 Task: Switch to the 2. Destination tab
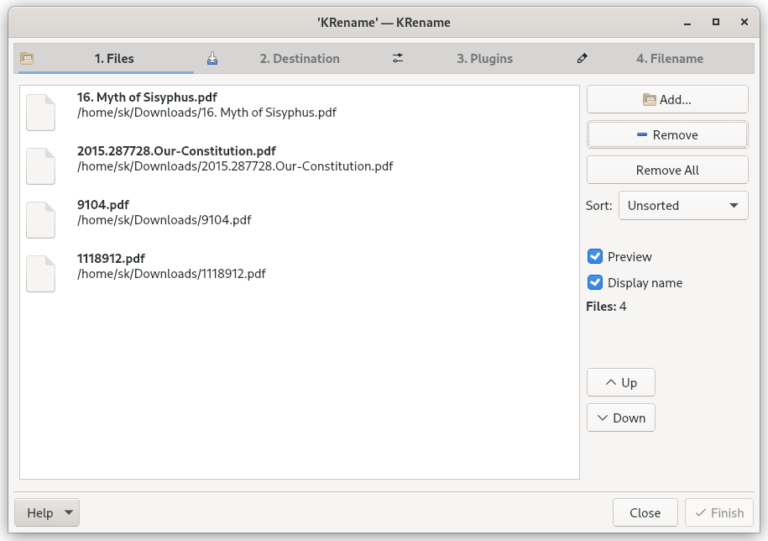[299, 59]
